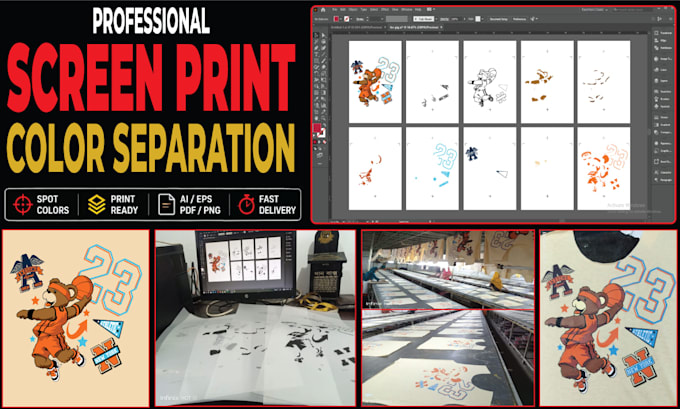Open the Pathfinder panel
680x409 pixels.
pyautogui.click(x=662, y=47)
